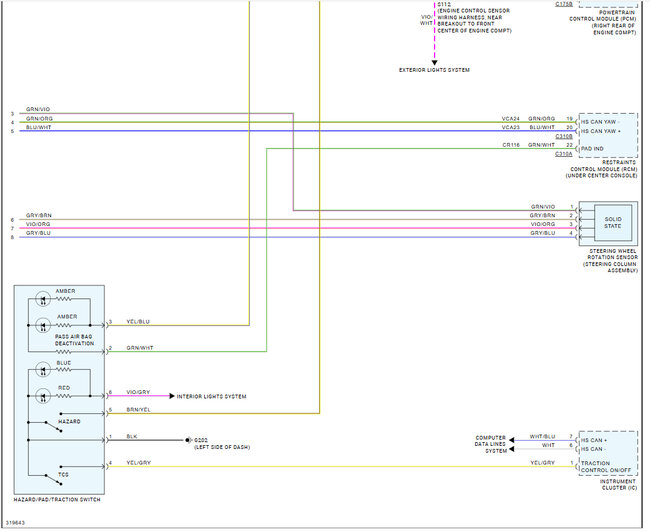Click the GRN/WHT label at RCM pin 22
Viewport: 650px width, 532px height.
541,145
